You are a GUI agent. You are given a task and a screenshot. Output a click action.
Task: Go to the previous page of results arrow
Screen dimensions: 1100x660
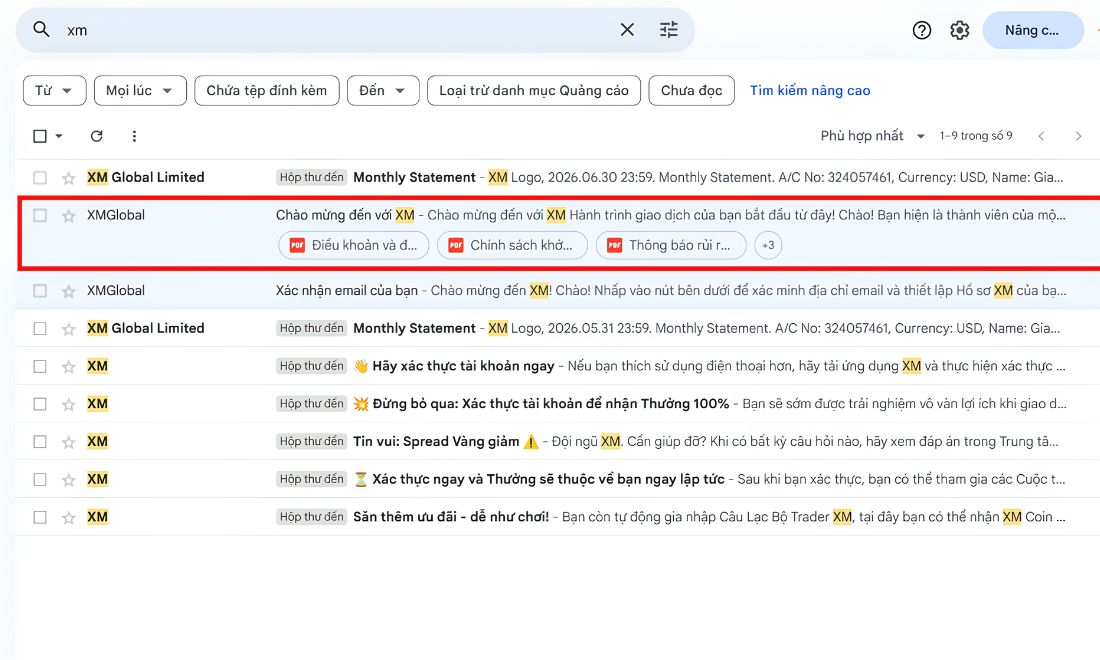click(1041, 136)
